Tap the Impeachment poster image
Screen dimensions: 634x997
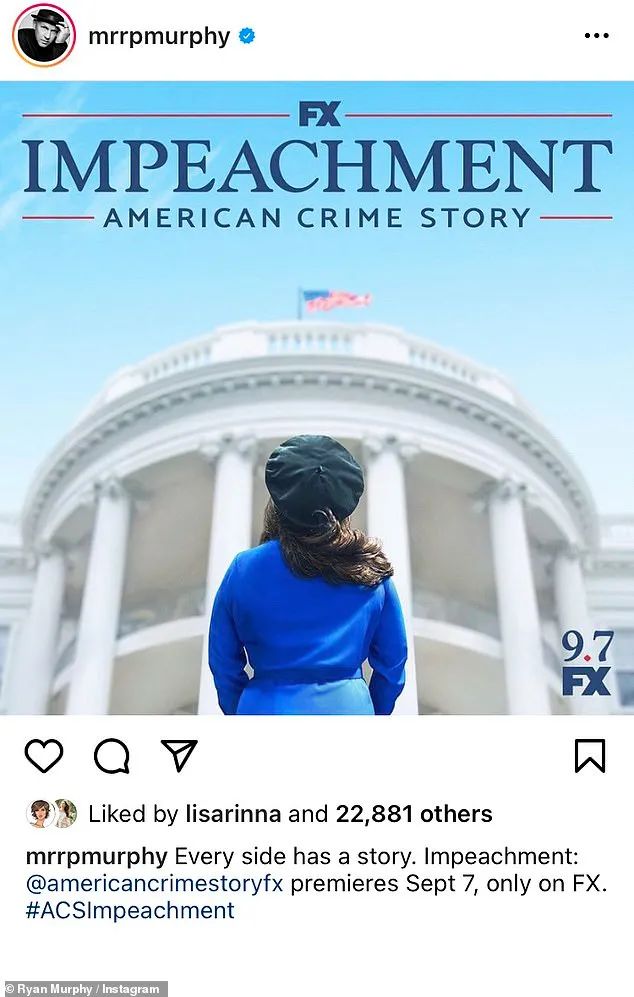click(317, 398)
